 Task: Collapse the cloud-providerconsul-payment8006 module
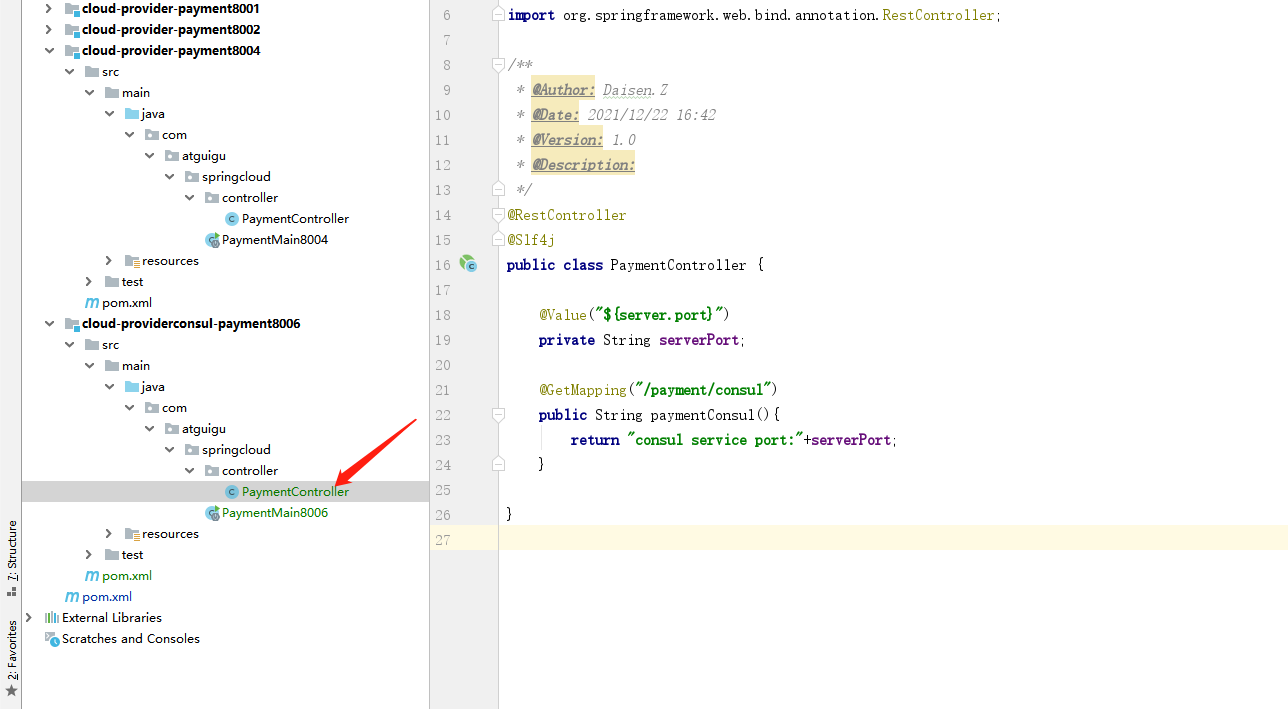point(49,324)
